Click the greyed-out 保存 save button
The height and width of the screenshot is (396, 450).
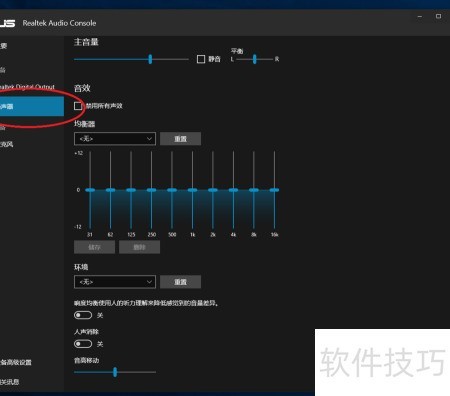(94, 247)
